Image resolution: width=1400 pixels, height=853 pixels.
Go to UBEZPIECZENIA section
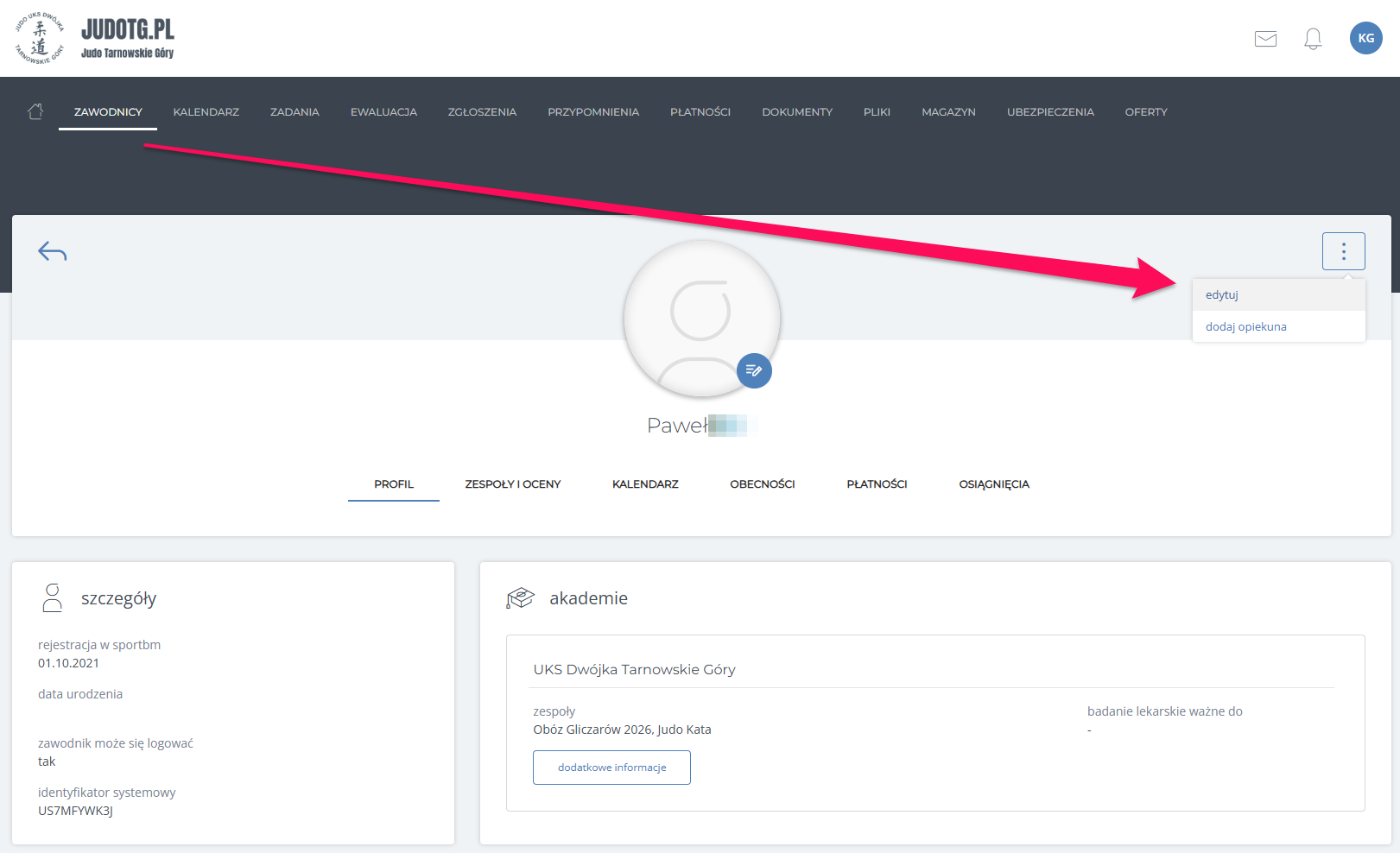1050,112
